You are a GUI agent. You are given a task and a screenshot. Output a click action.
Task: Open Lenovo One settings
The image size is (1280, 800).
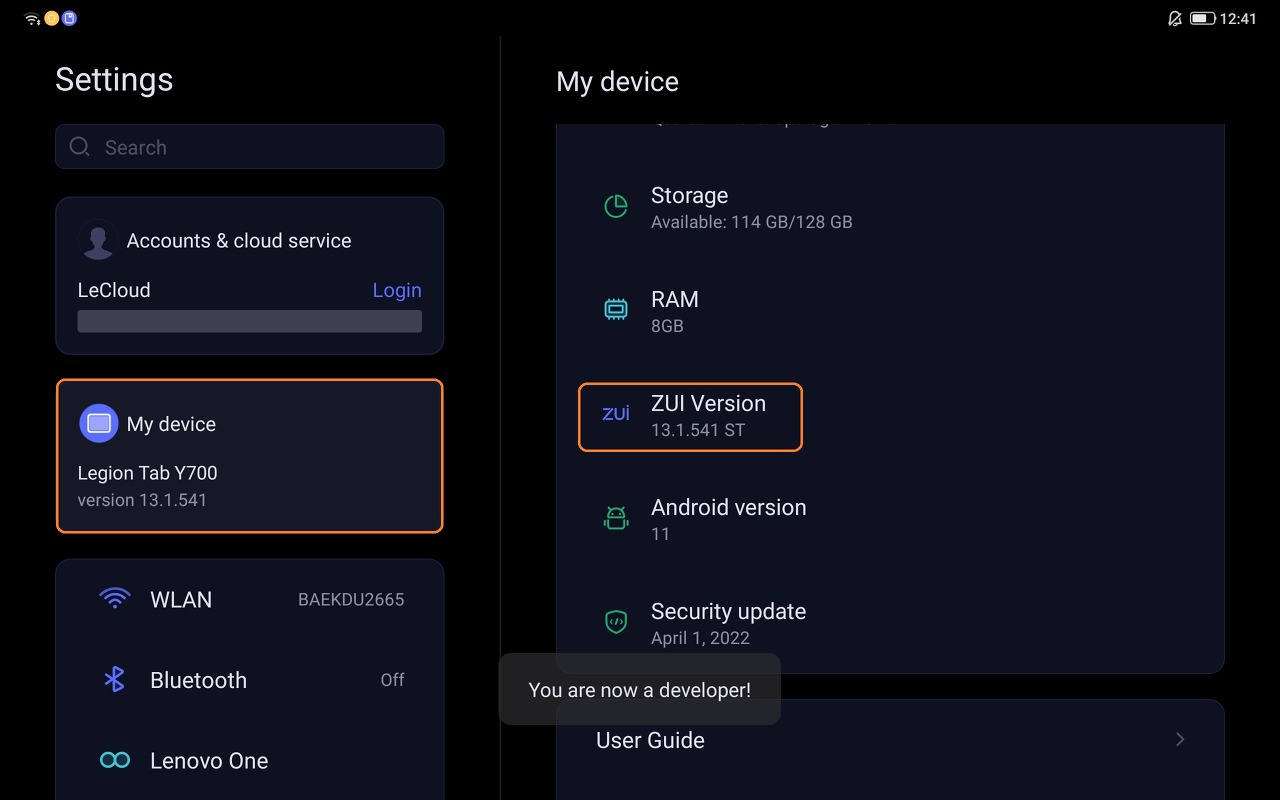249,760
